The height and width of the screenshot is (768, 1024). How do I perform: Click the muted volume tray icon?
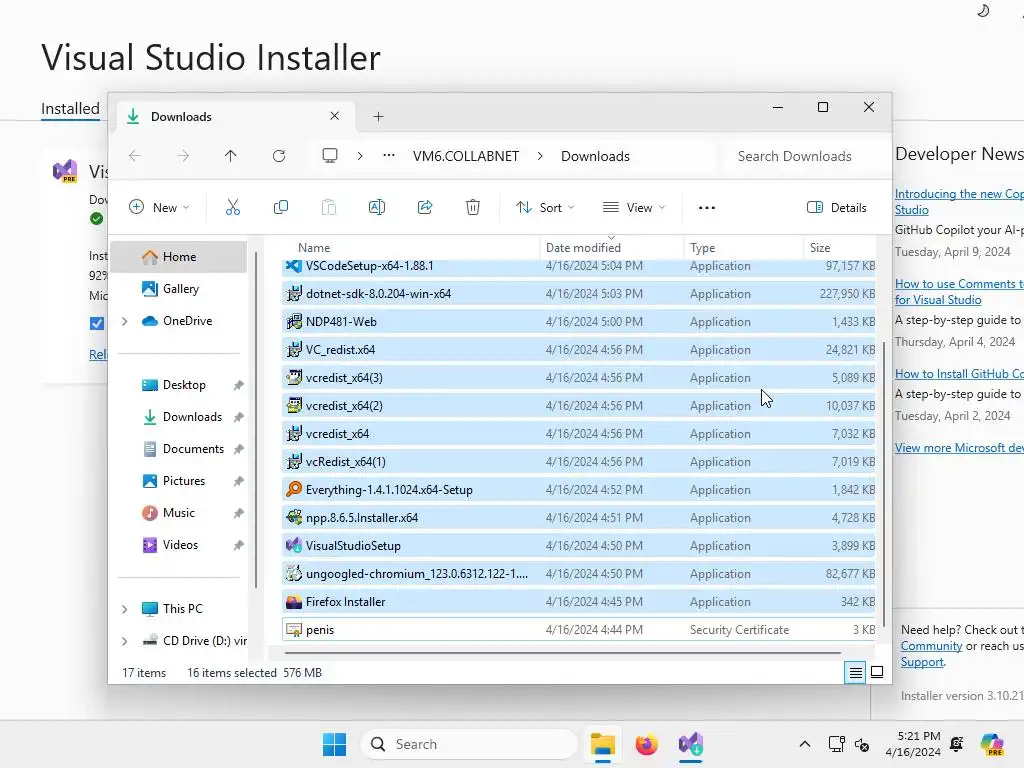[862, 744]
